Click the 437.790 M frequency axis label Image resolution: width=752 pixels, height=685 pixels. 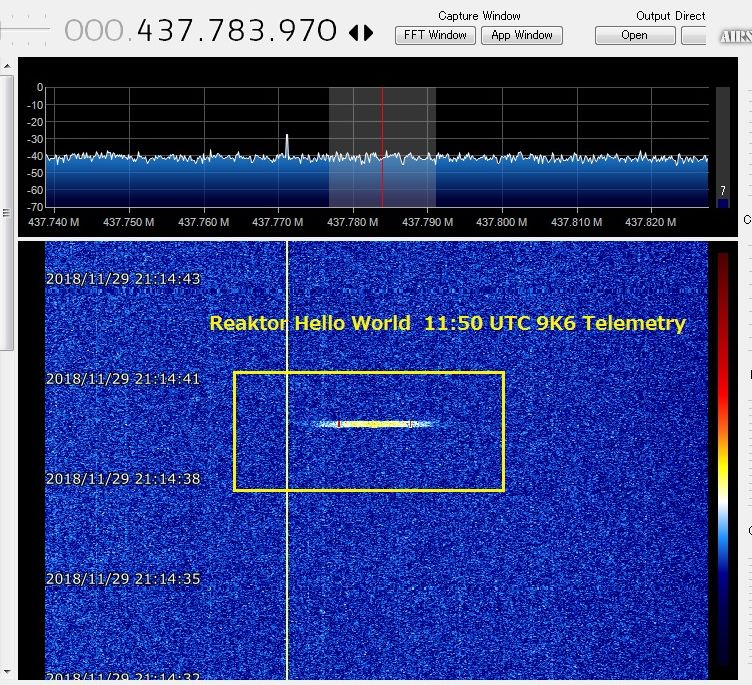click(427, 222)
